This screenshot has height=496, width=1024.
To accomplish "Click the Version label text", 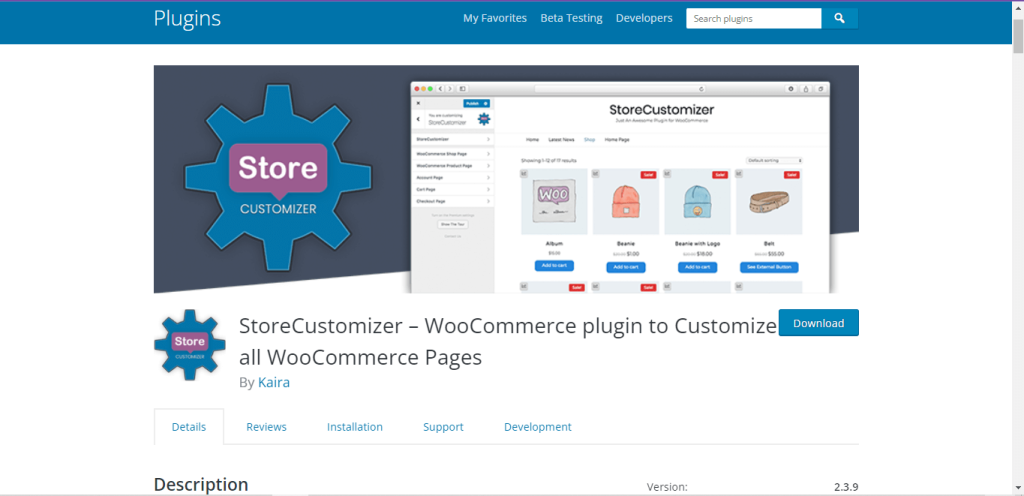I will coord(667,487).
